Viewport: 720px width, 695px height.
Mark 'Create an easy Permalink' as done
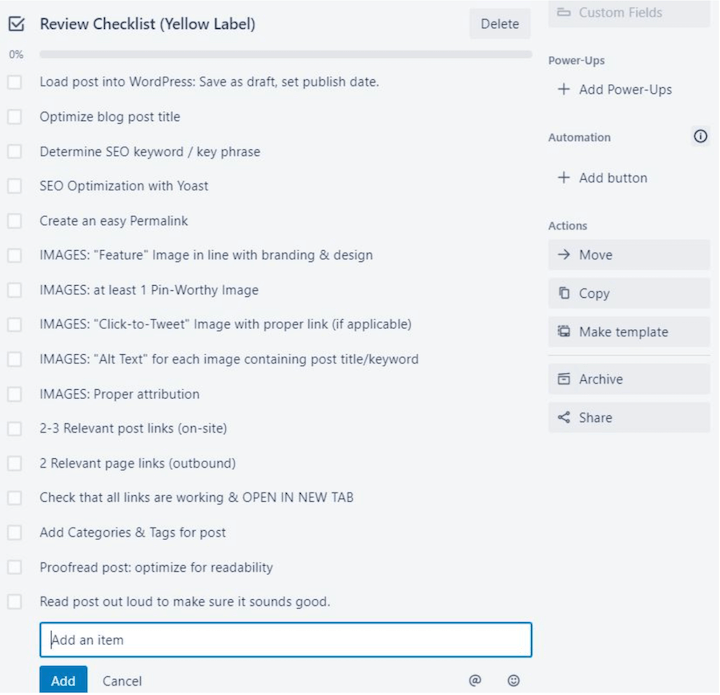pyautogui.click(x=15, y=221)
